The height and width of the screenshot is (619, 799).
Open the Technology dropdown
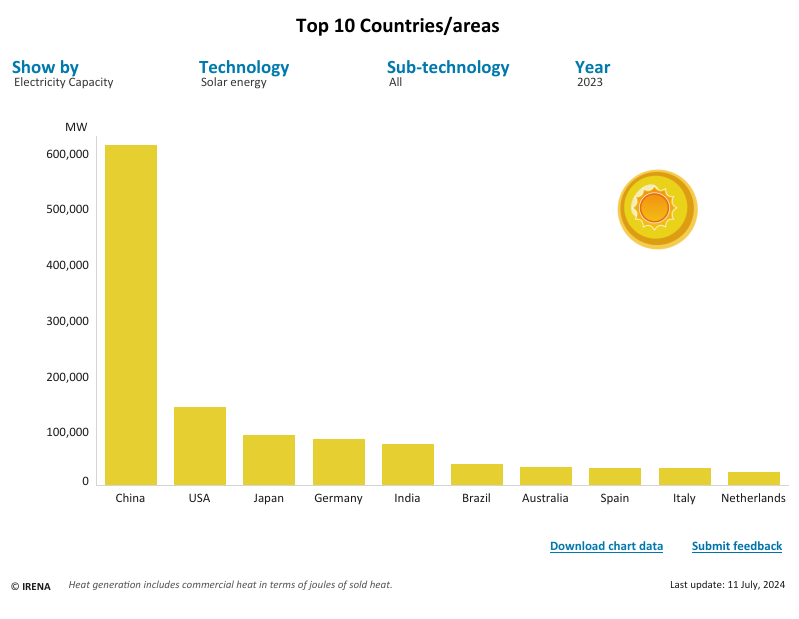[x=244, y=68]
